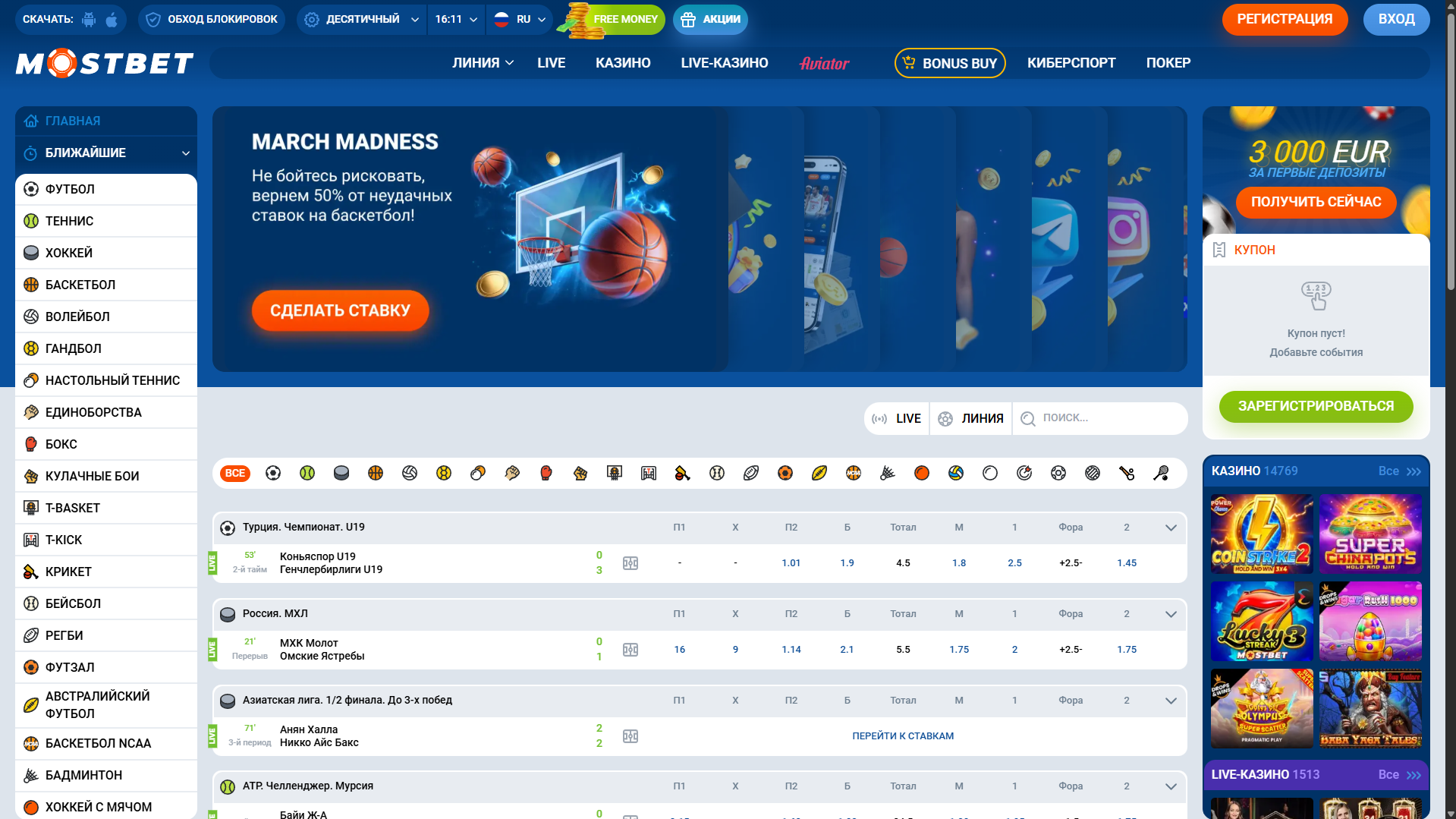The image size is (1456, 819).
Task: Select the boxing glove filter icon
Action: coord(546,473)
